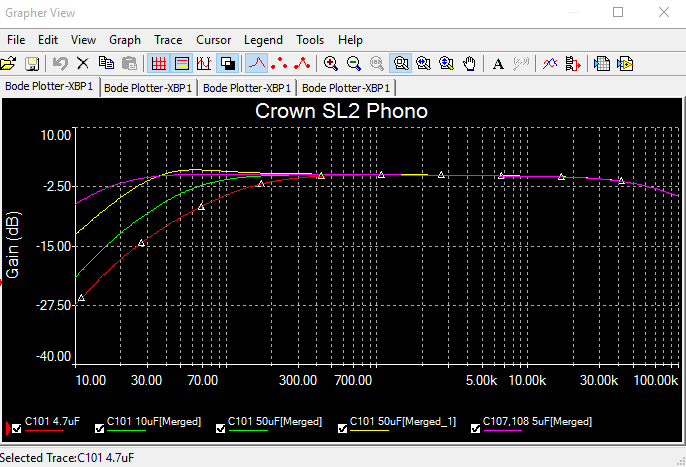Open the Cursor menu

[x=213, y=40]
